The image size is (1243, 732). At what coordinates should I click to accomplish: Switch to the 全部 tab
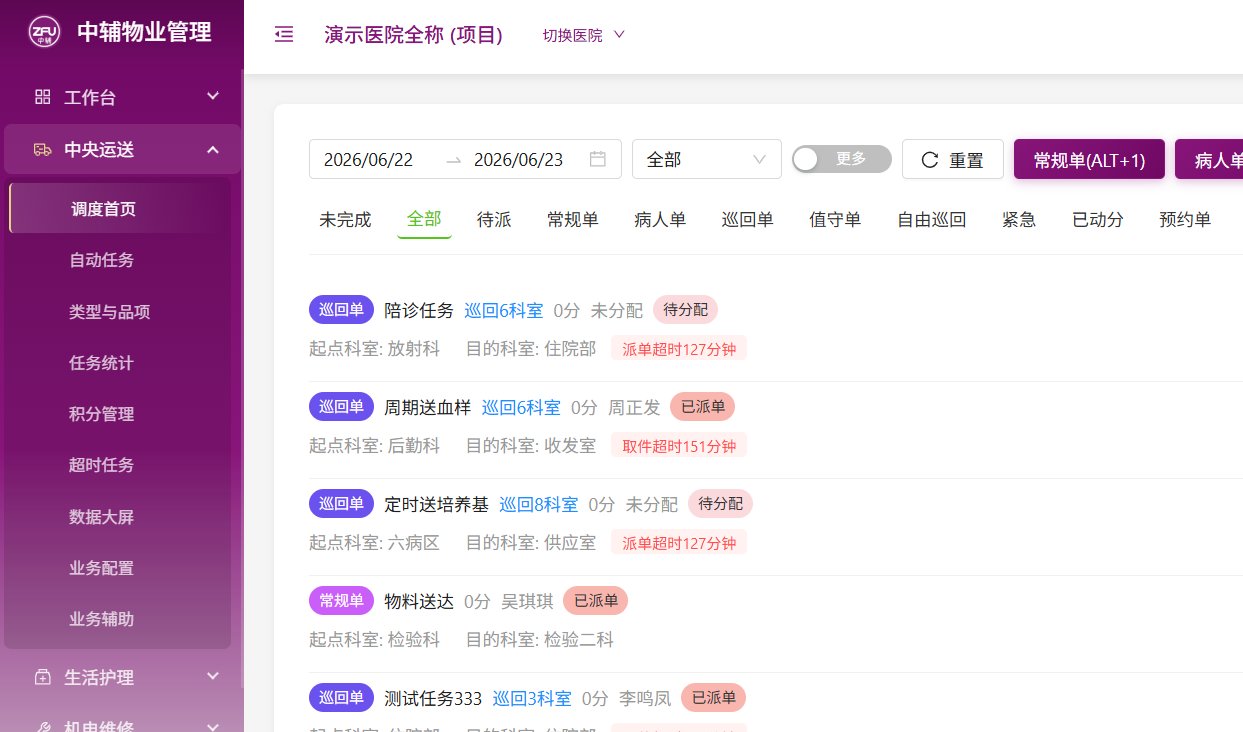pyautogui.click(x=424, y=219)
